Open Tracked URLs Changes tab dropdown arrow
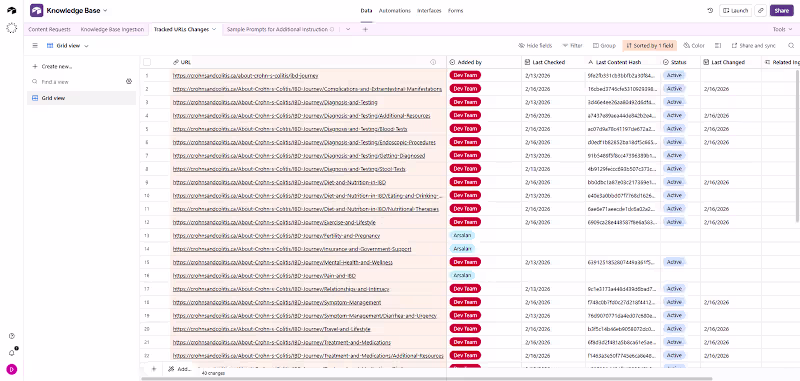This screenshot has width=800, height=381. 214,30
